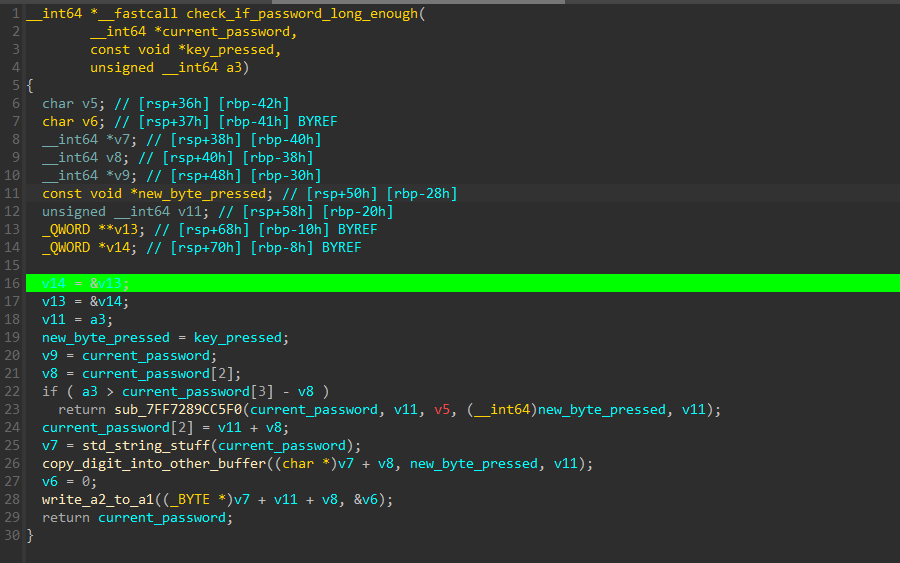Click line number 23 in the gutter
Viewport: 900px width, 563px height.
coord(12,409)
